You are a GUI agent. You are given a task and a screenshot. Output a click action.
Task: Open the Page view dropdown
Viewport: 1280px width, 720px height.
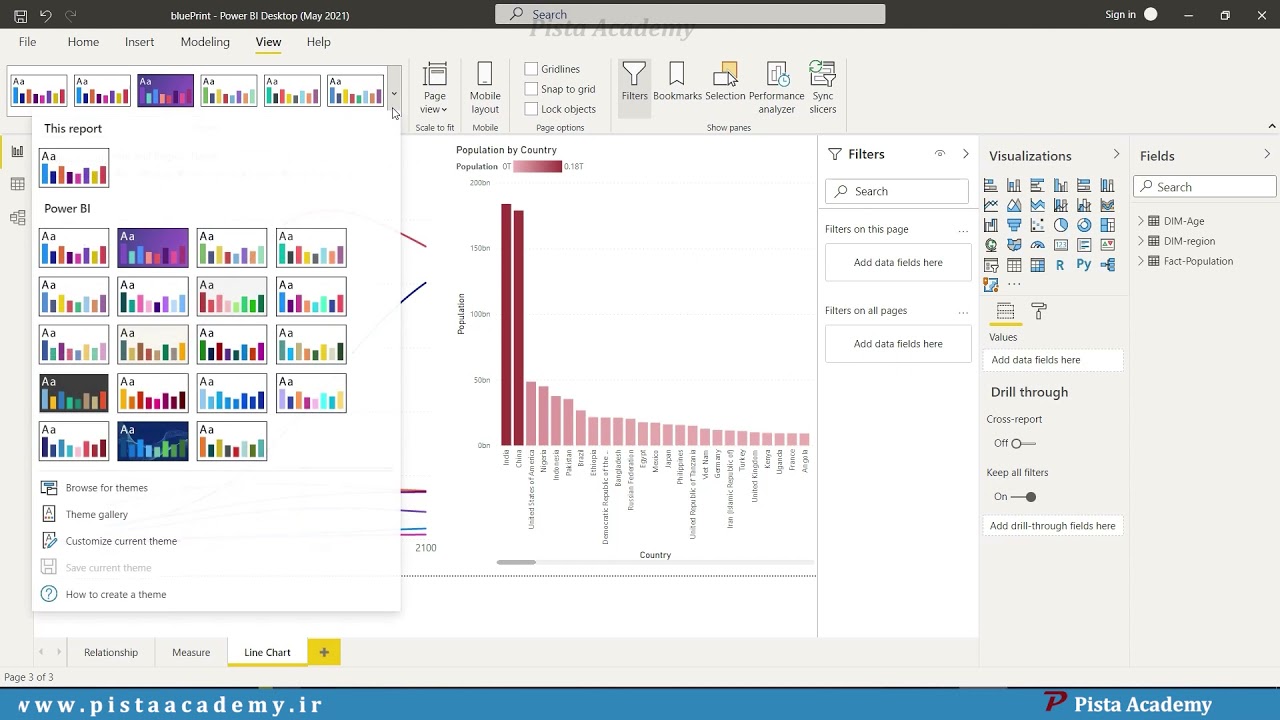[x=434, y=88]
